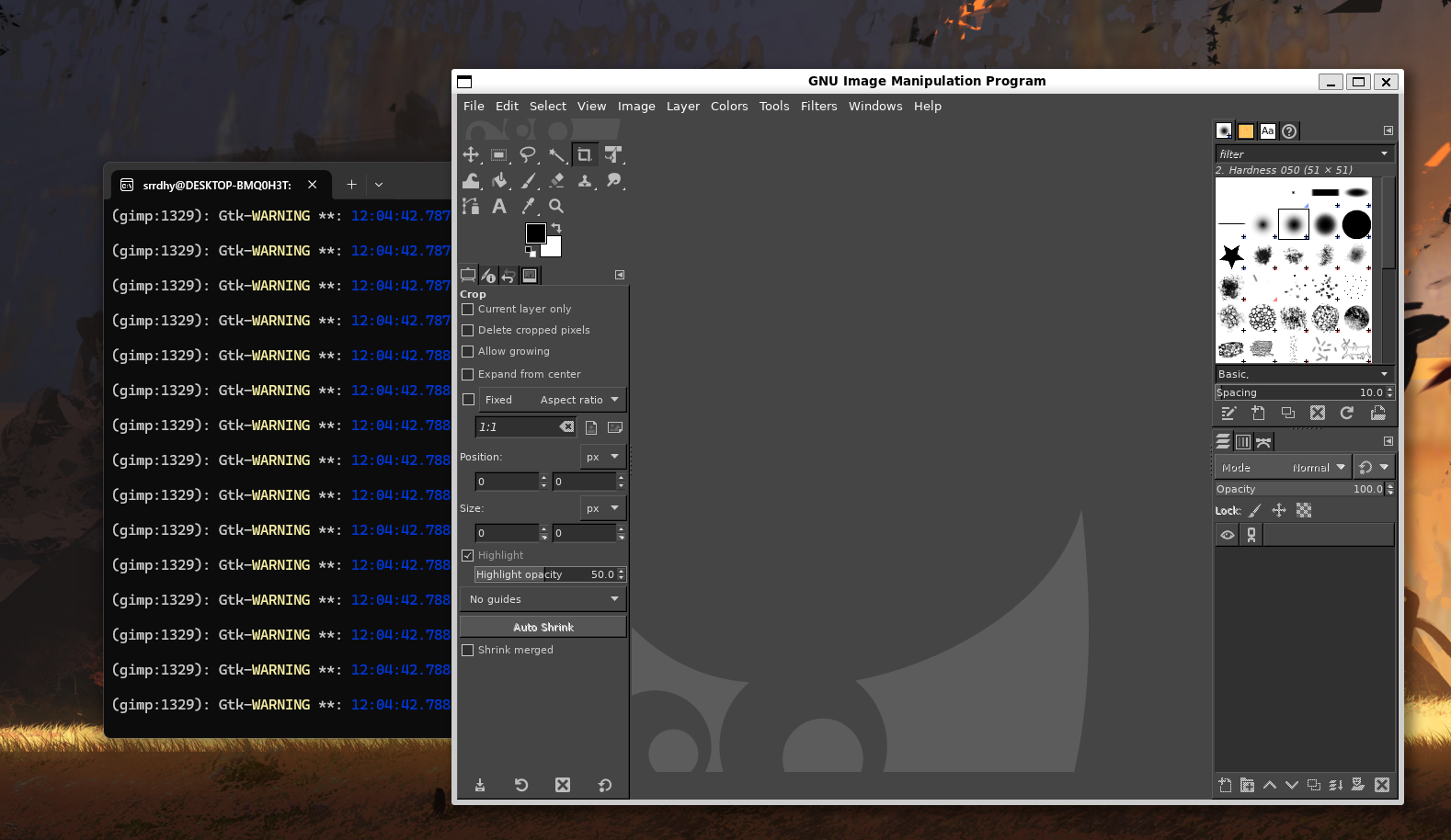Select the Free Select lasso tool
1451x840 pixels.
[527, 154]
